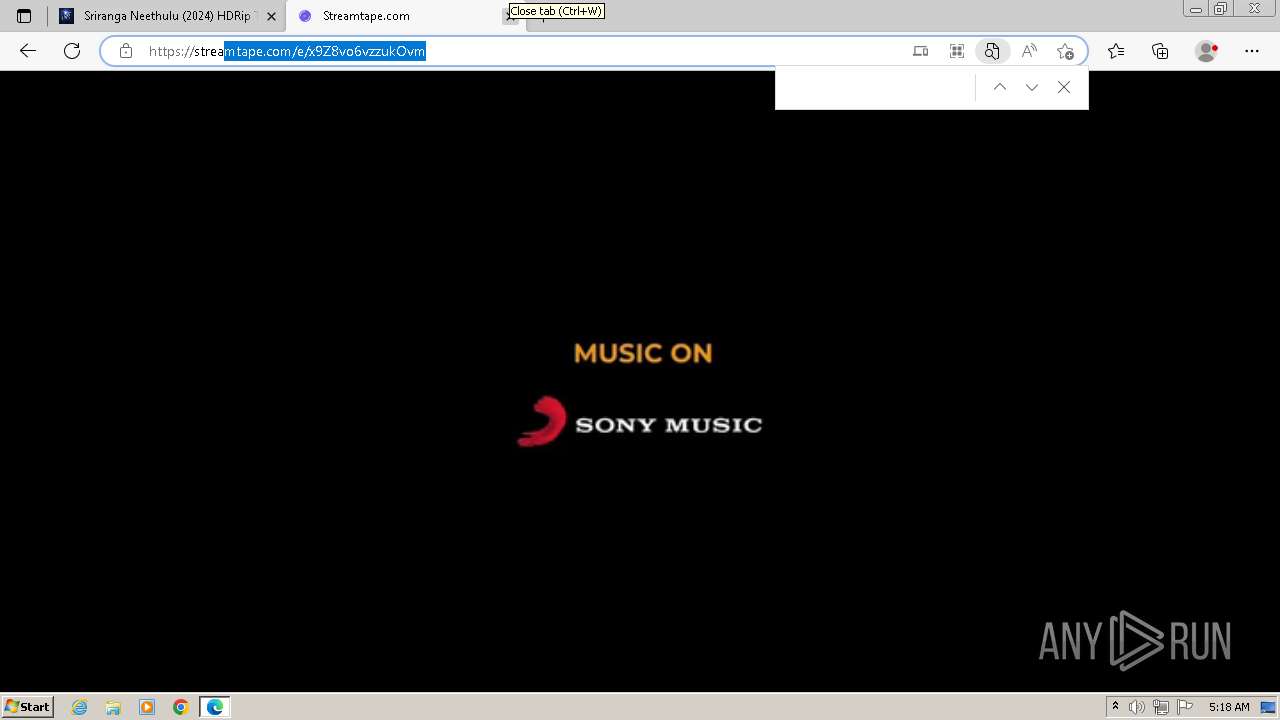Go back to the previous page
The width and height of the screenshot is (1280, 720).
(28, 51)
